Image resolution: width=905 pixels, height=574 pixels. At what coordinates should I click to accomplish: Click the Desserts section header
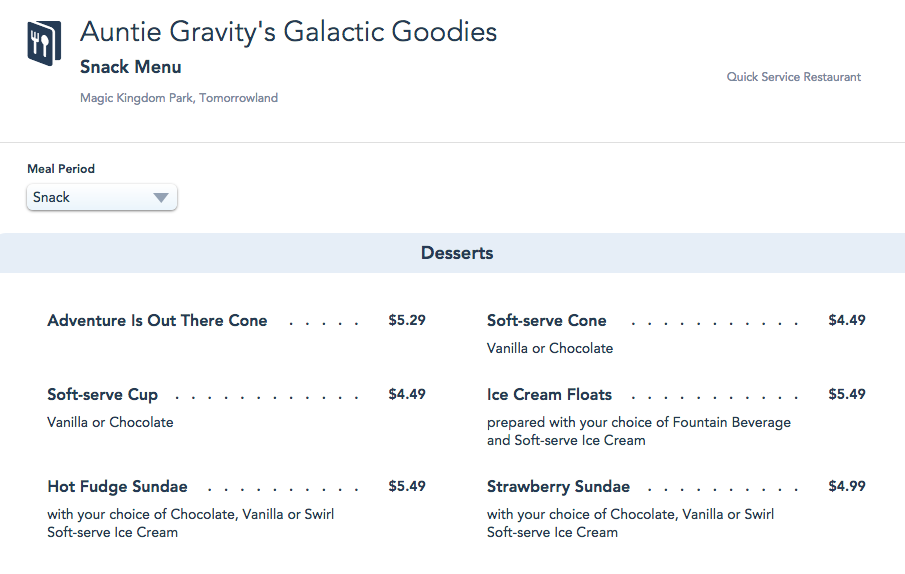(x=457, y=253)
